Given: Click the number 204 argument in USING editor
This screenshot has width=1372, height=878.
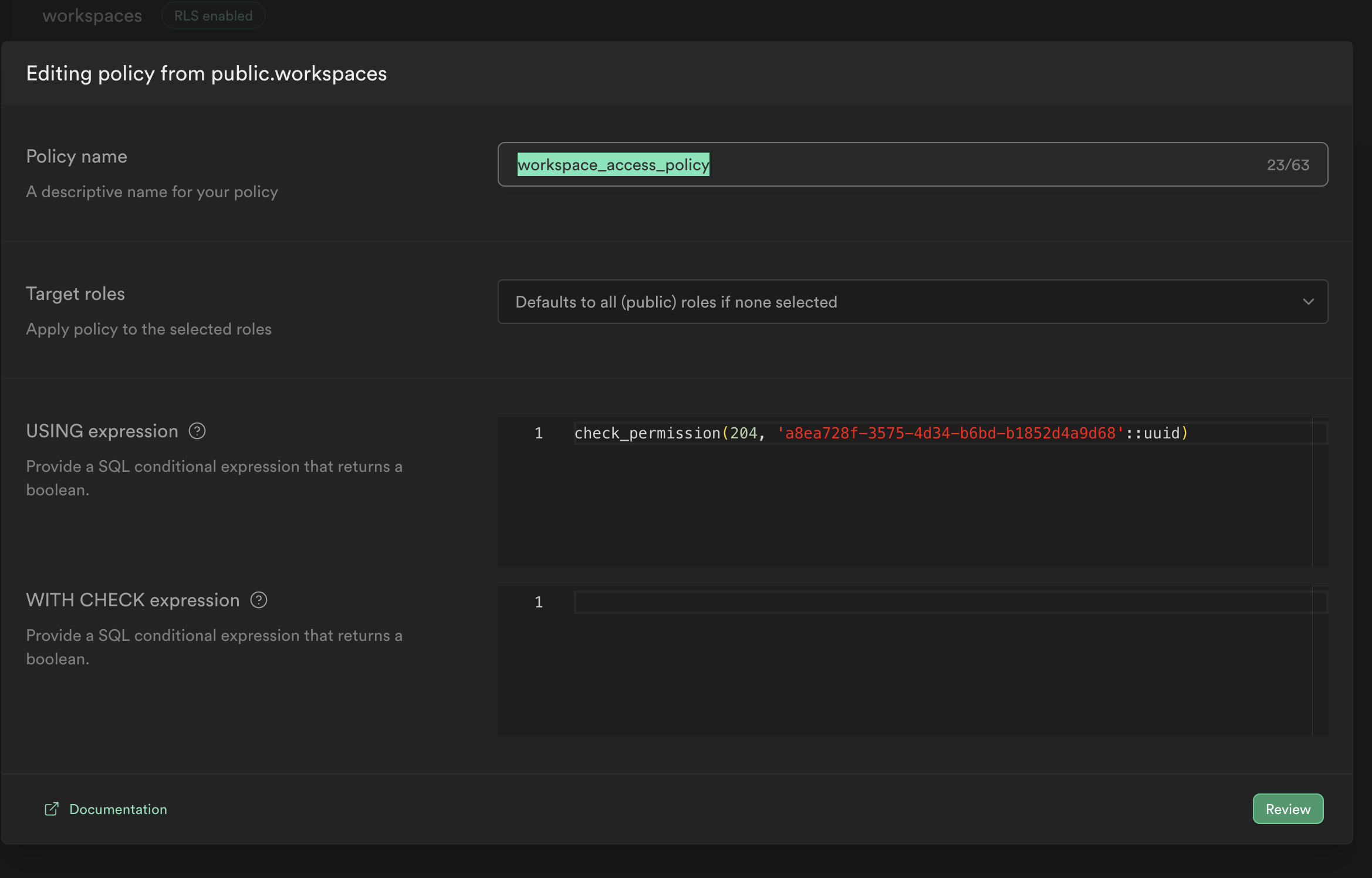Looking at the screenshot, I should (x=743, y=433).
